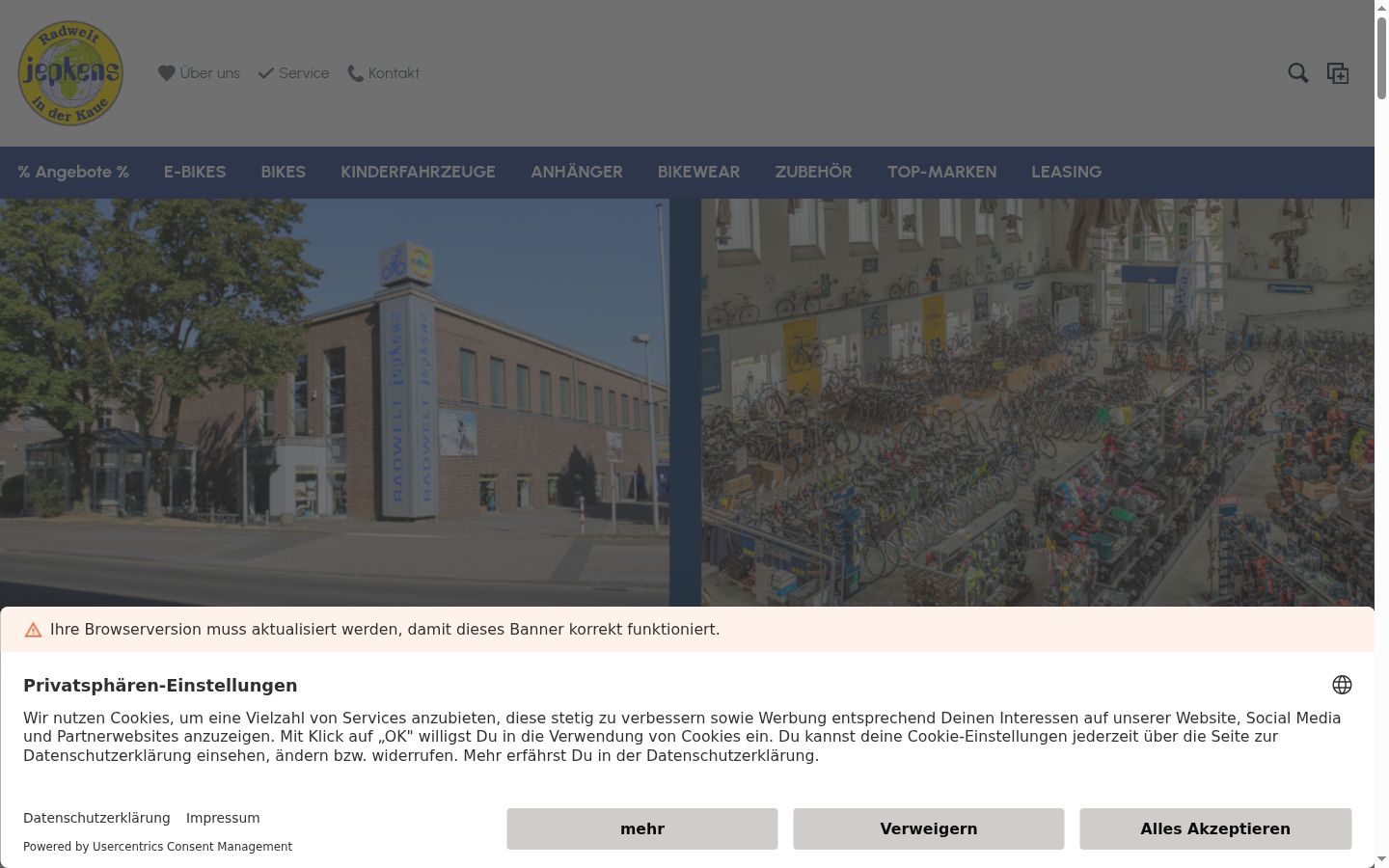
Task: Open the % Angebote % menu
Action: pyautogui.click(x=73, y=172)
